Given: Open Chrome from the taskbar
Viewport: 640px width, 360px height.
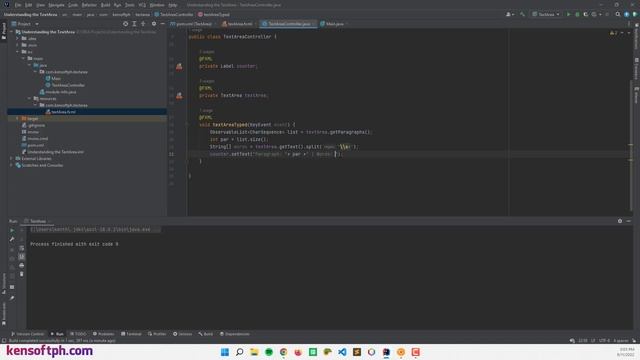Looking at the screenshot, I should point(284,352).
